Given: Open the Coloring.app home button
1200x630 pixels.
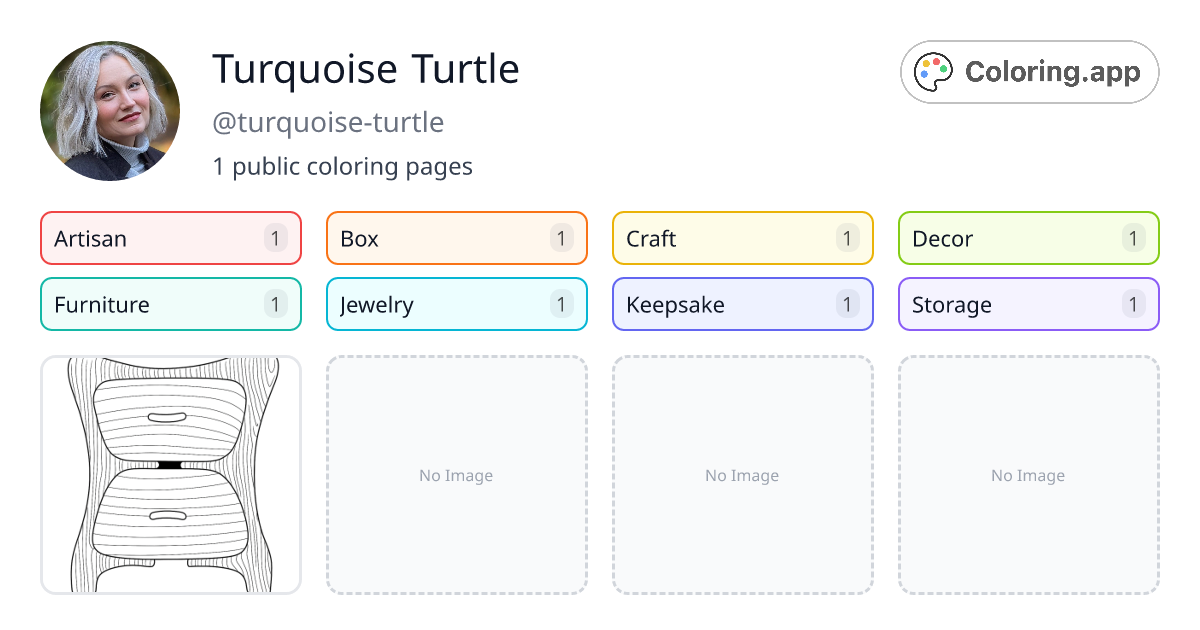Looking at the screenshot, I should click(x=1029, y=71).
